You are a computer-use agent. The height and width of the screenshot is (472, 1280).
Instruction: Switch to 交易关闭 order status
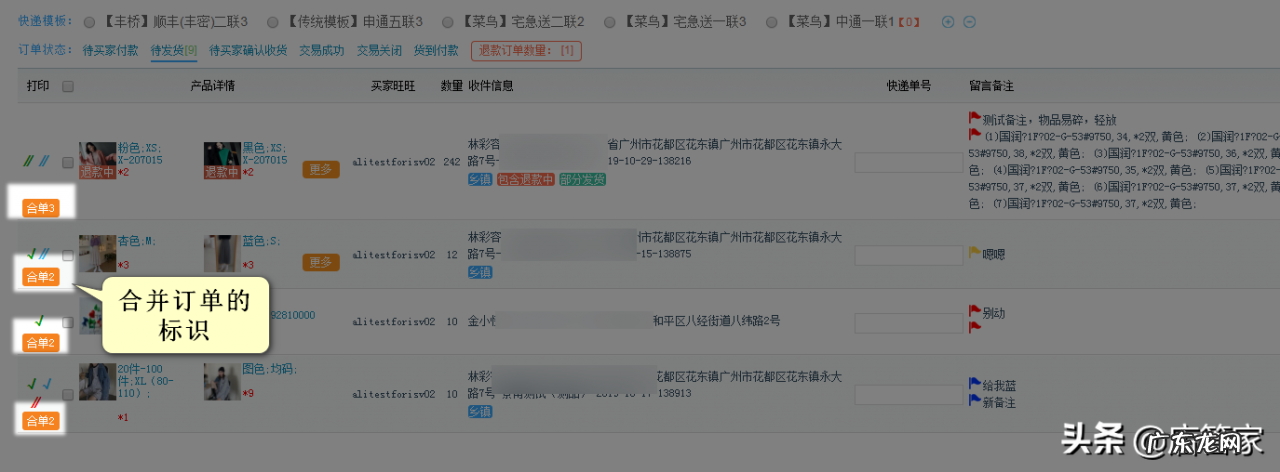coord(380,50)
